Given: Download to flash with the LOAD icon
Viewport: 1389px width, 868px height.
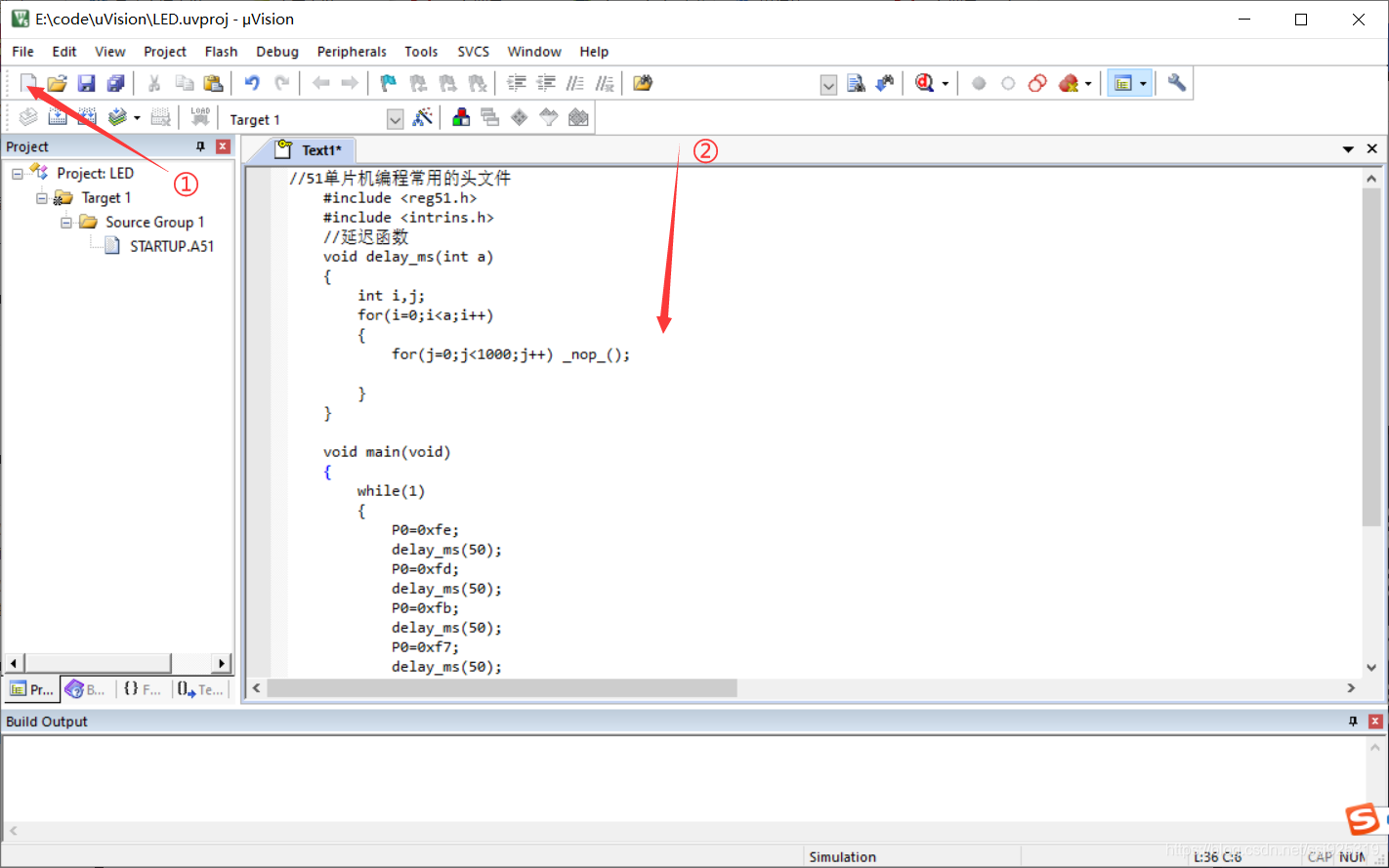Looking at the screenshot, I should coord(200,118).
